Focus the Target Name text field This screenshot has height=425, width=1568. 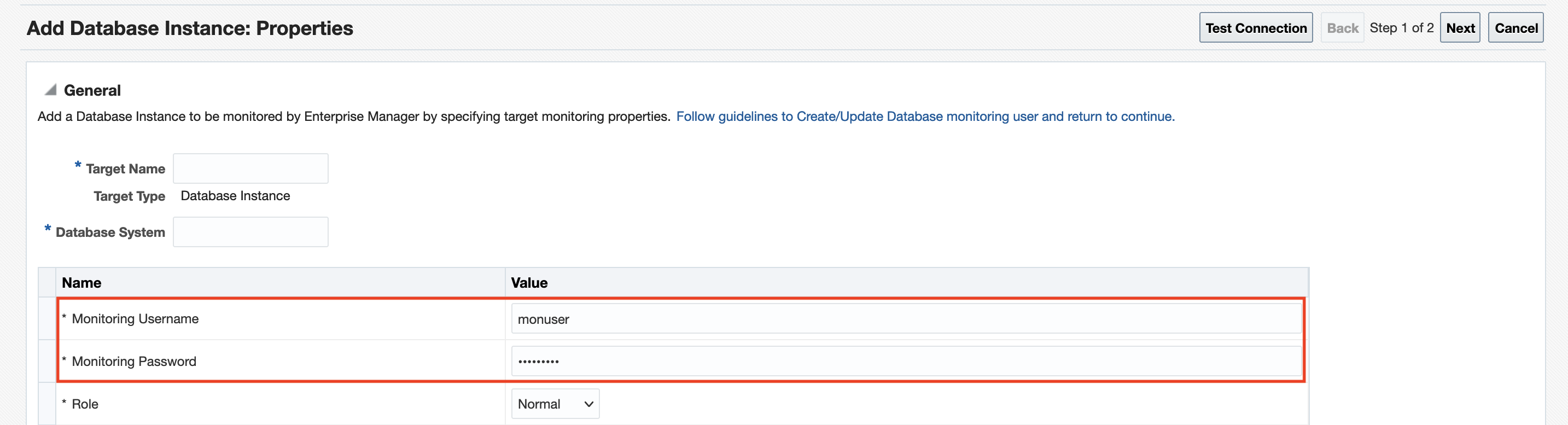point(250,168)
